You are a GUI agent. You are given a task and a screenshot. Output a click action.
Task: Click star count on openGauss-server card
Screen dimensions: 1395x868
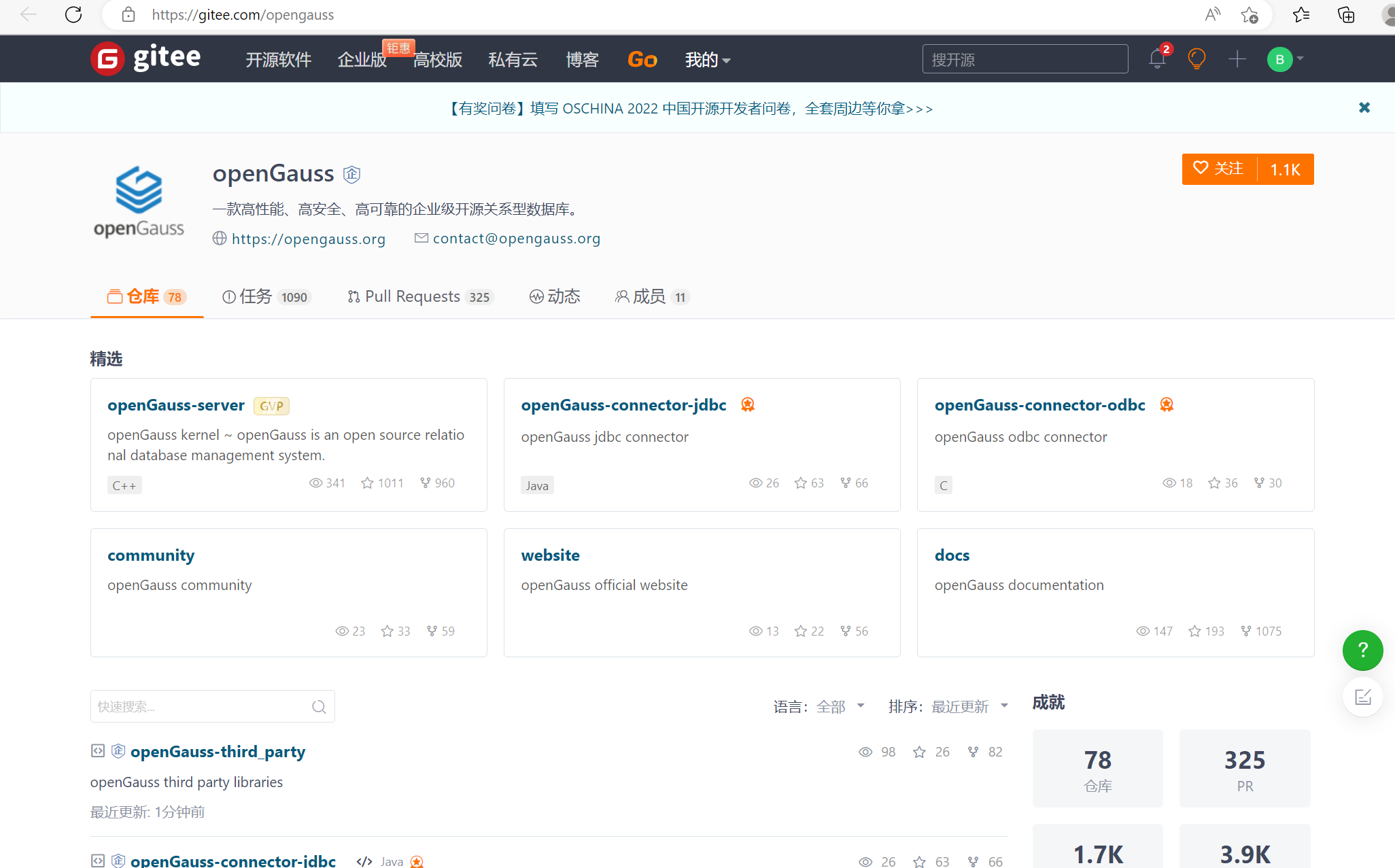382,483
